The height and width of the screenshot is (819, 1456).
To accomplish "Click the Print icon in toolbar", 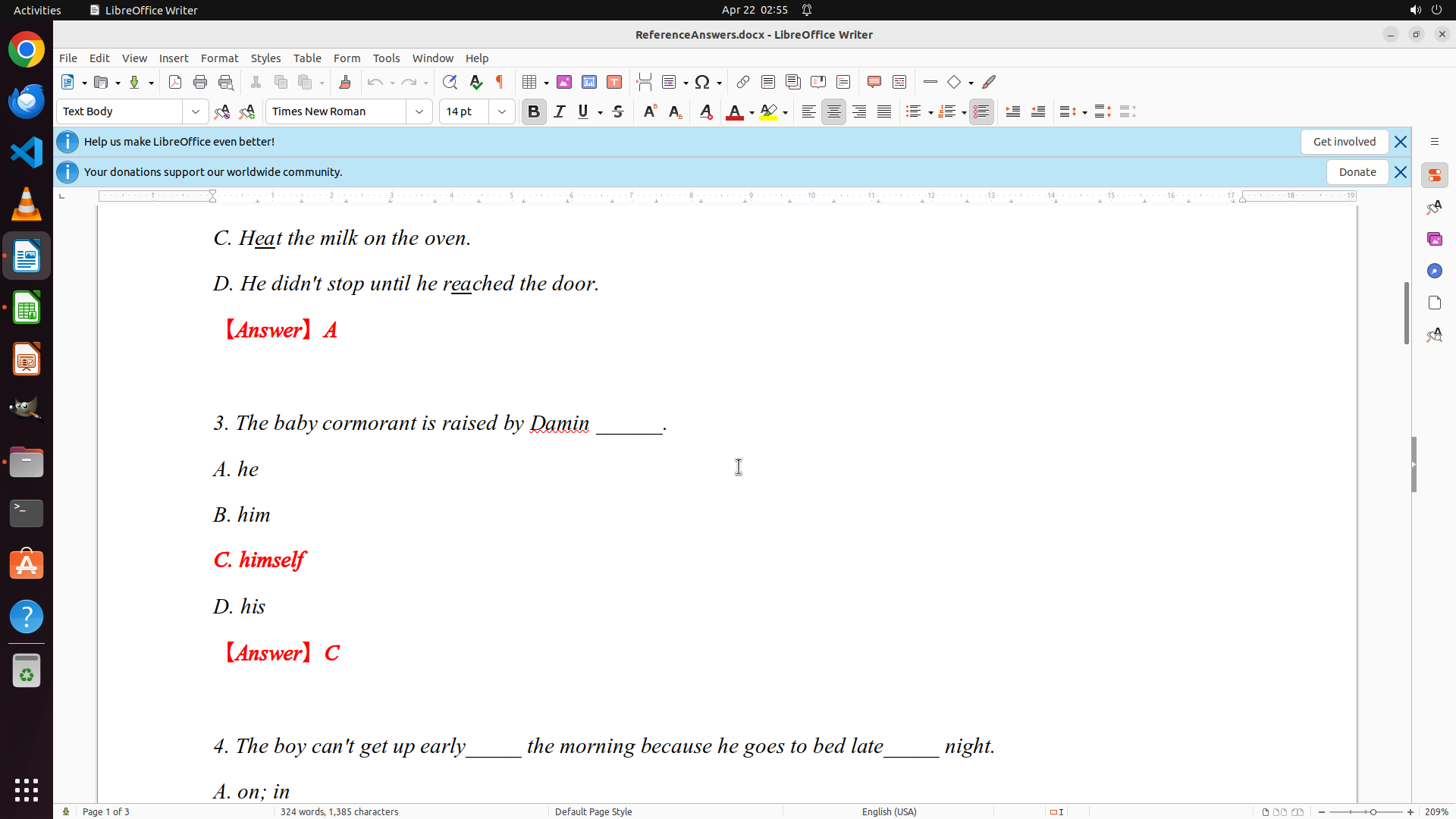I will pyautogui.click(x=200, y=82).
